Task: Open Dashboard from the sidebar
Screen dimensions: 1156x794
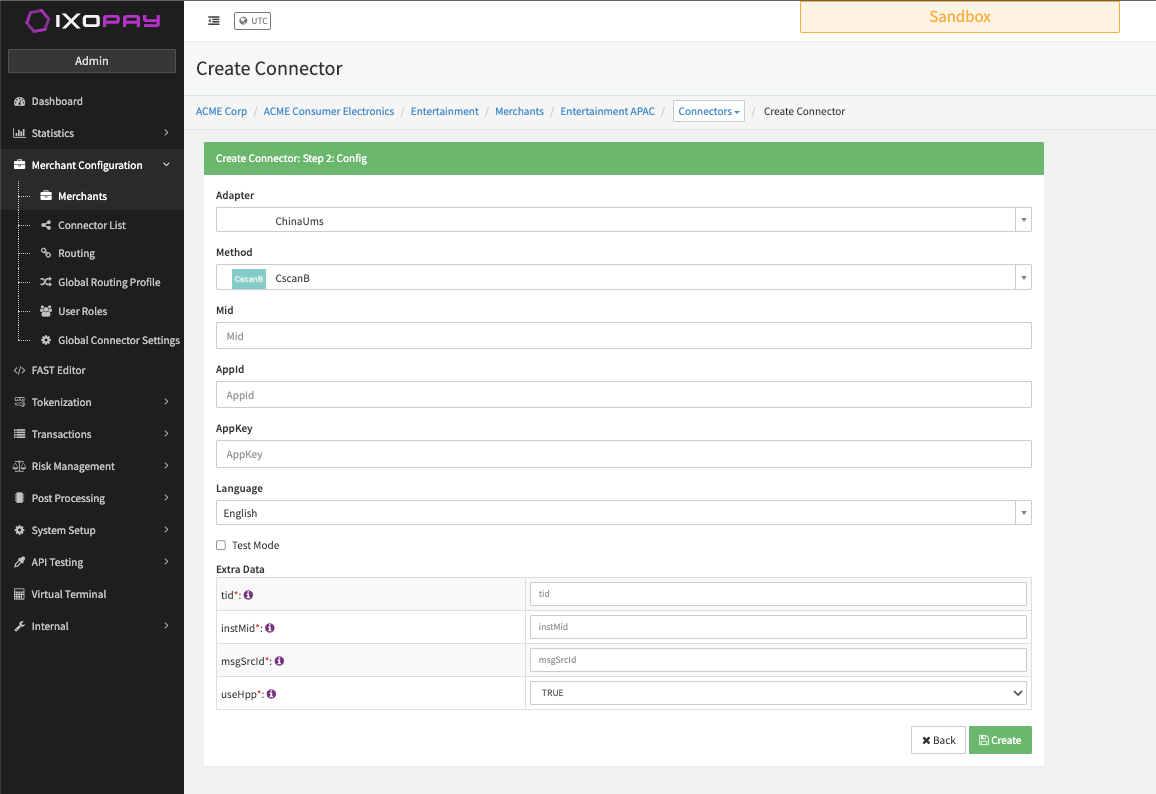Action: pos(57,101)
